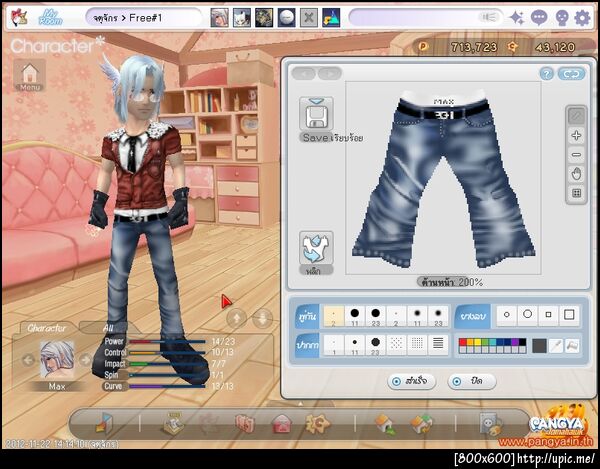
Task: Select large circle eraser
Action: point(527,315)
